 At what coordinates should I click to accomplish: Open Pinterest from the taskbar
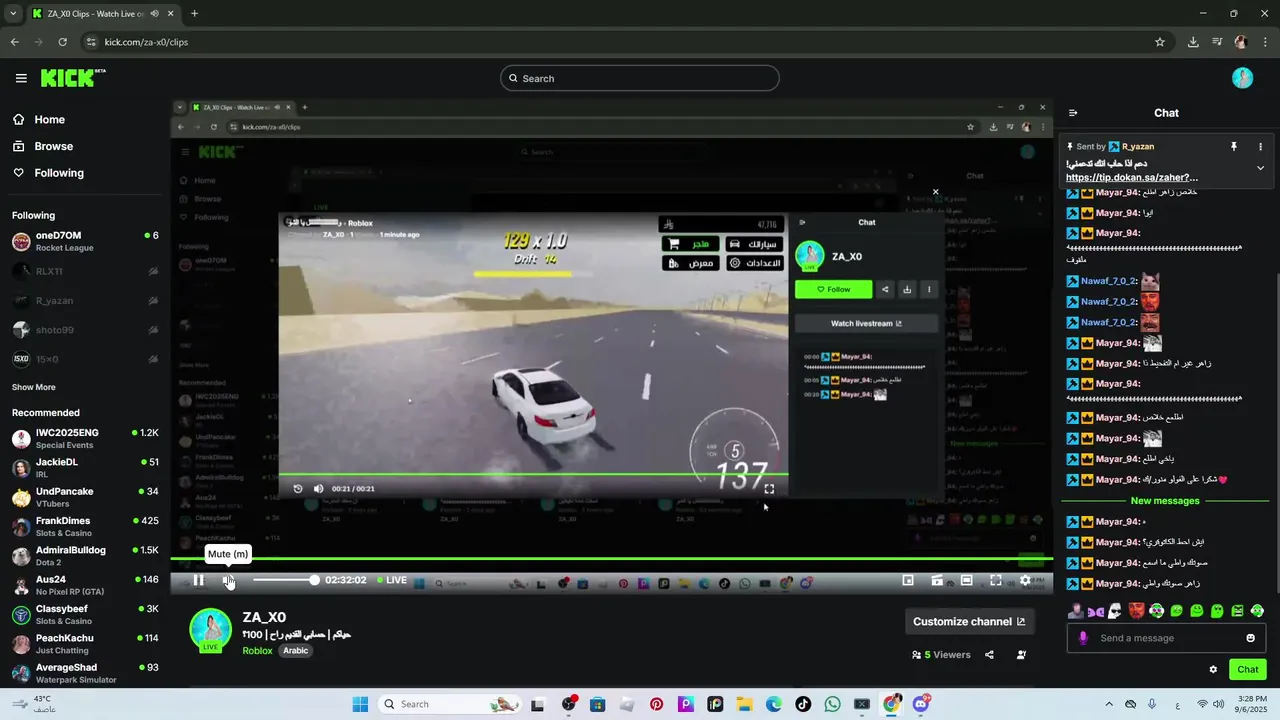[656, 704]
